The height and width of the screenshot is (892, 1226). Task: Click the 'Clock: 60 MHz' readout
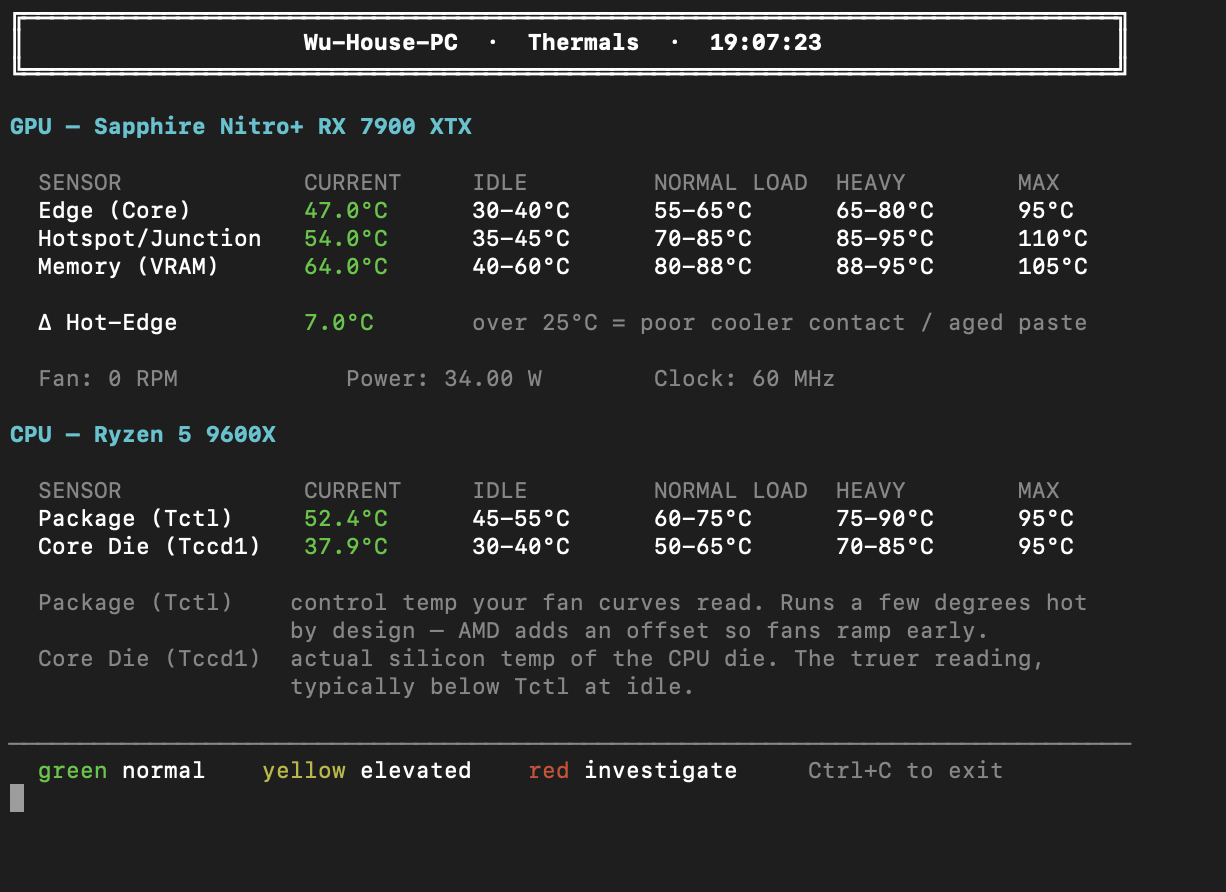[745, 378]
